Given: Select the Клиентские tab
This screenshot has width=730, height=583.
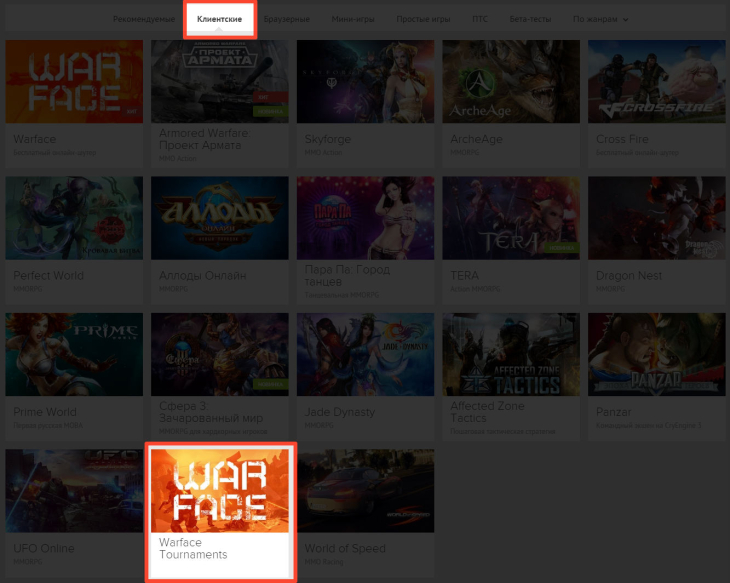Looking at the screenshot, I should [x=219, y=19].
